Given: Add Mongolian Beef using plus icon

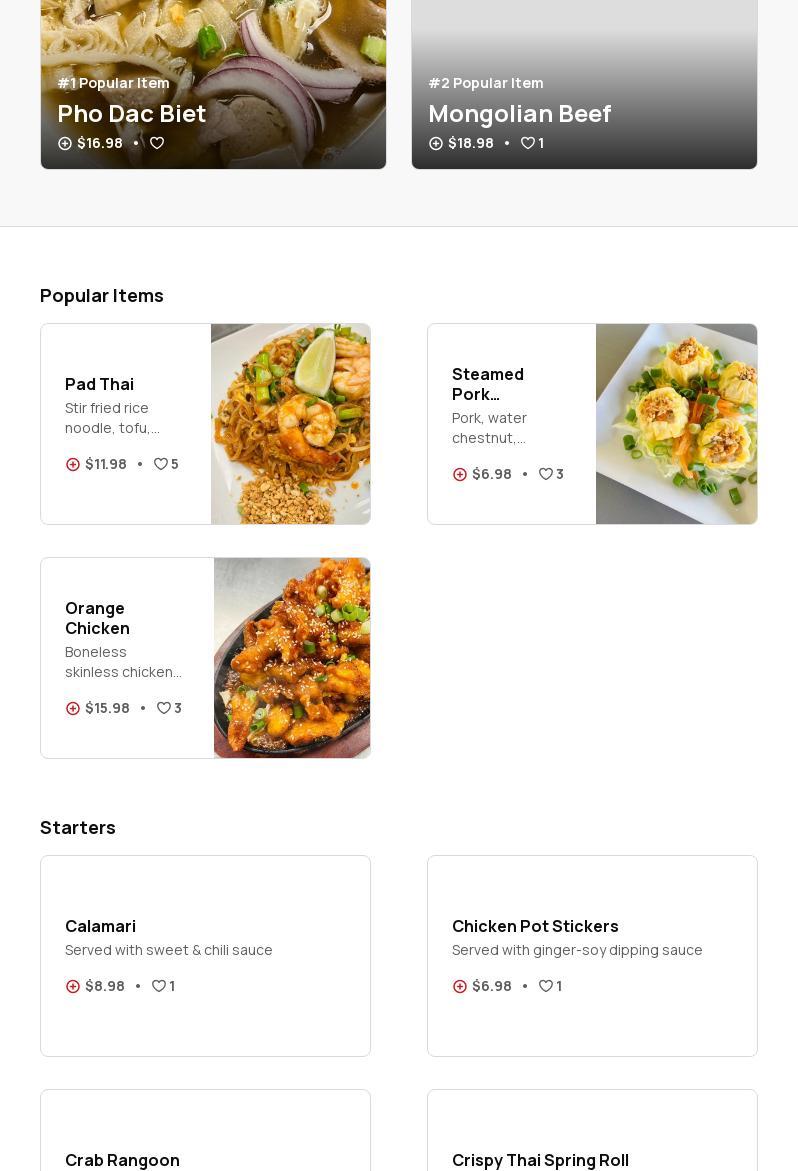Looking at the screenshot, I should click(436, 144).
